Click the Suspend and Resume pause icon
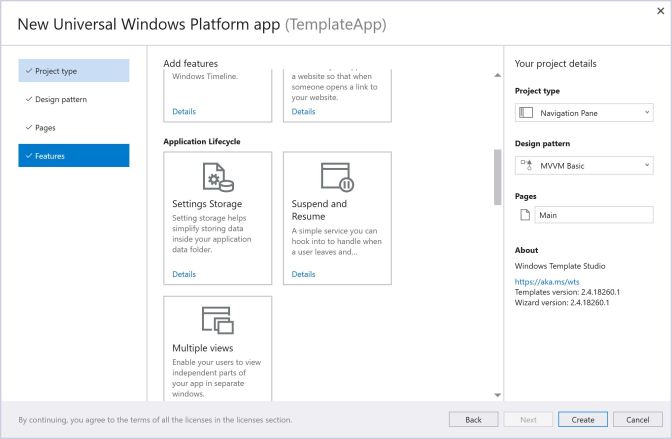Screen dimensions: 672x439 pos(337,177)
